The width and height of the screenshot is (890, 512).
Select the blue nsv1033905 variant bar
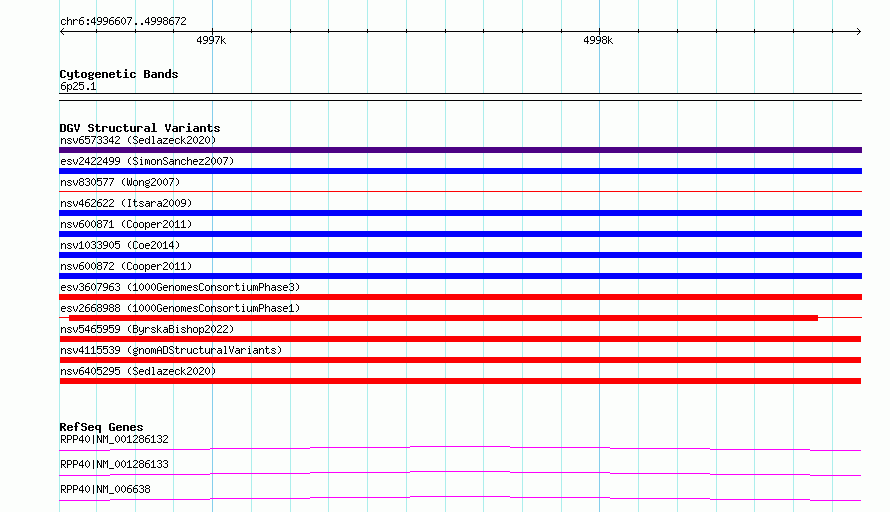[x=460, y=255]
